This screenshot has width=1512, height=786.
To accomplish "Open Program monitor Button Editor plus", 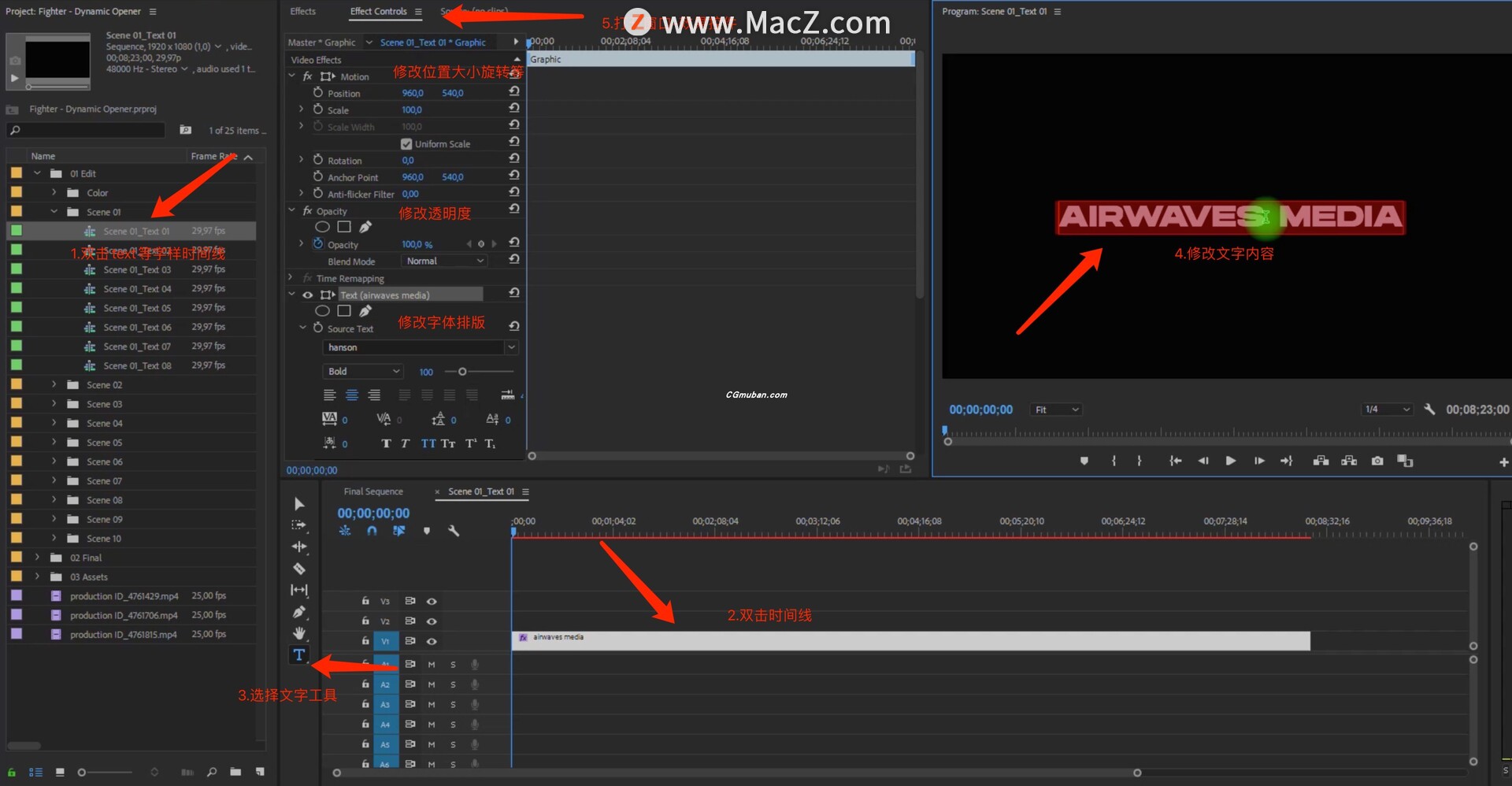I will (x=1503, y=462).
